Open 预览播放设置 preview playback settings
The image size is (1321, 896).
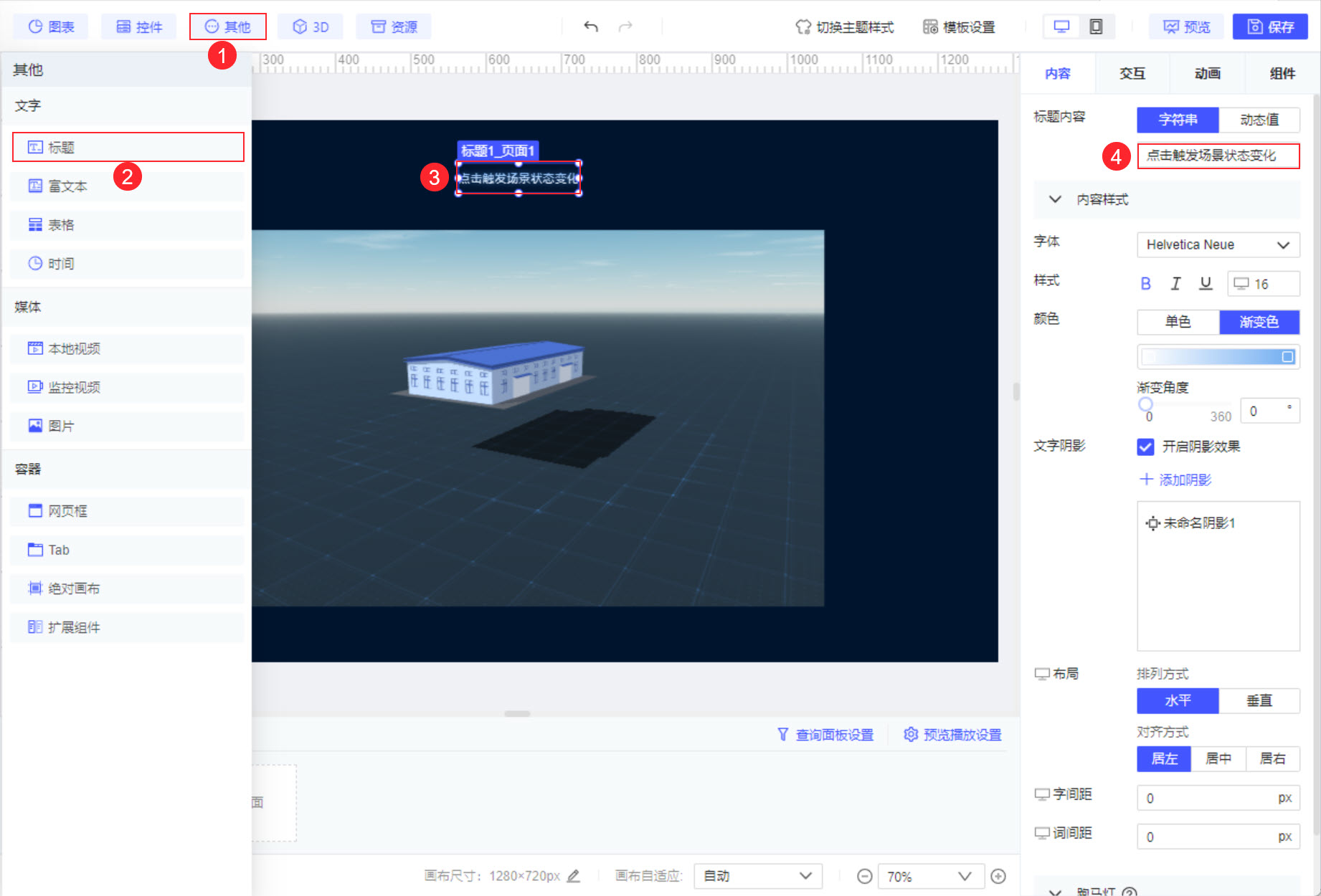point(953,735)
